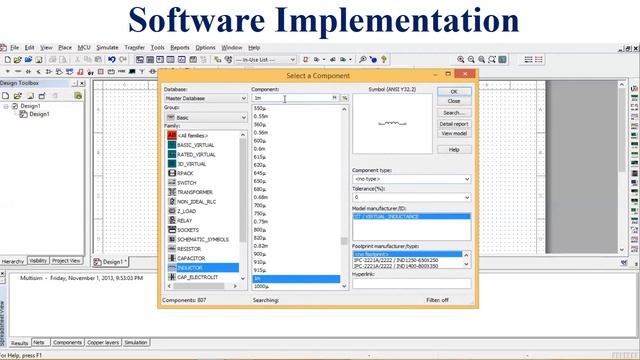Click the Hyperlink input field
This screenshot has height=360, width=640.
tap(411, 283)
